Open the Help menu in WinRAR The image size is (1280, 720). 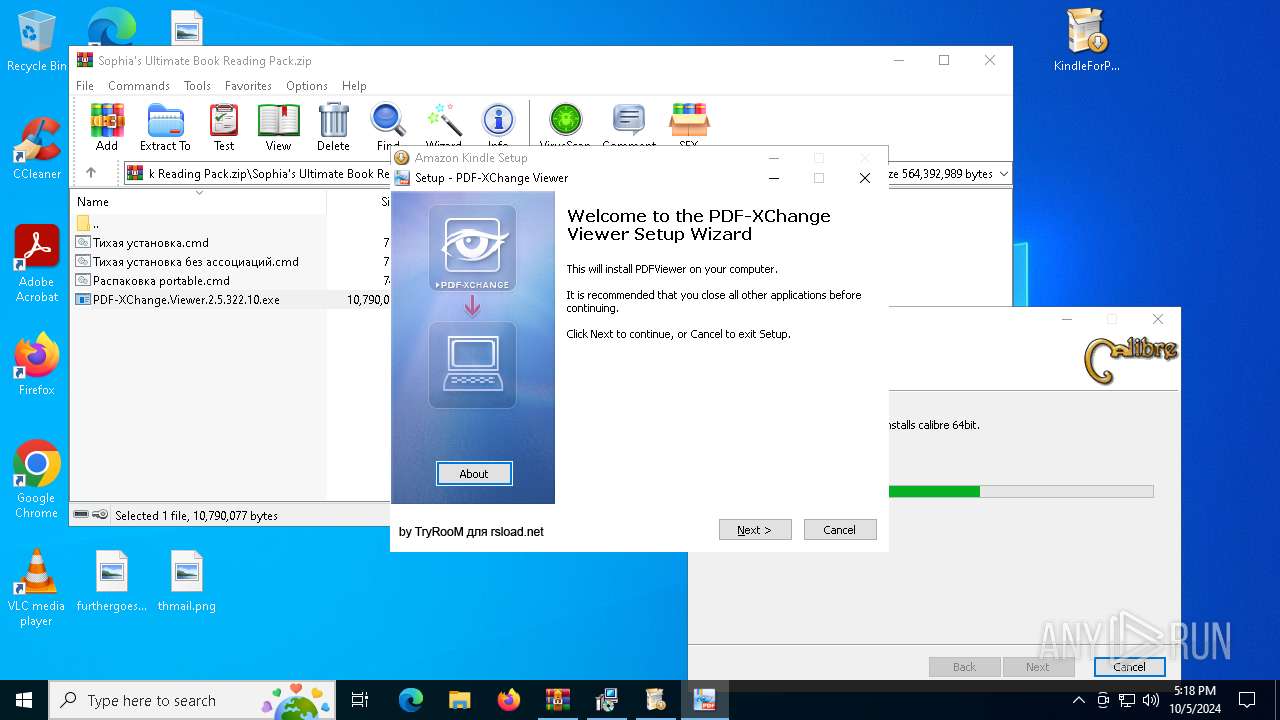354,86
